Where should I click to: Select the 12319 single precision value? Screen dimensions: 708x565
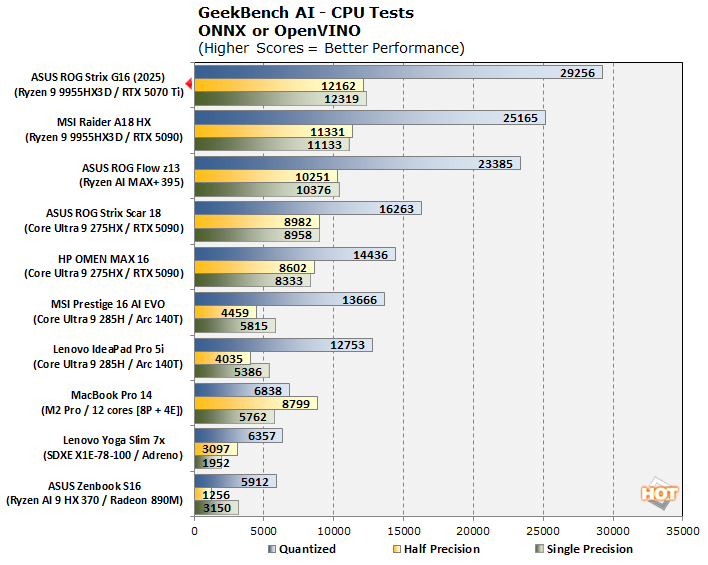click(341, 99)
